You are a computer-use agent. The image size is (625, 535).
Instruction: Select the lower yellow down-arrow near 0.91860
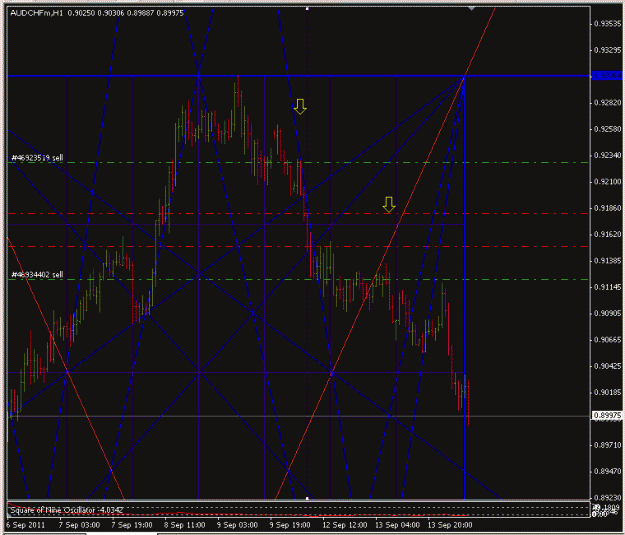tap(389, 205)
